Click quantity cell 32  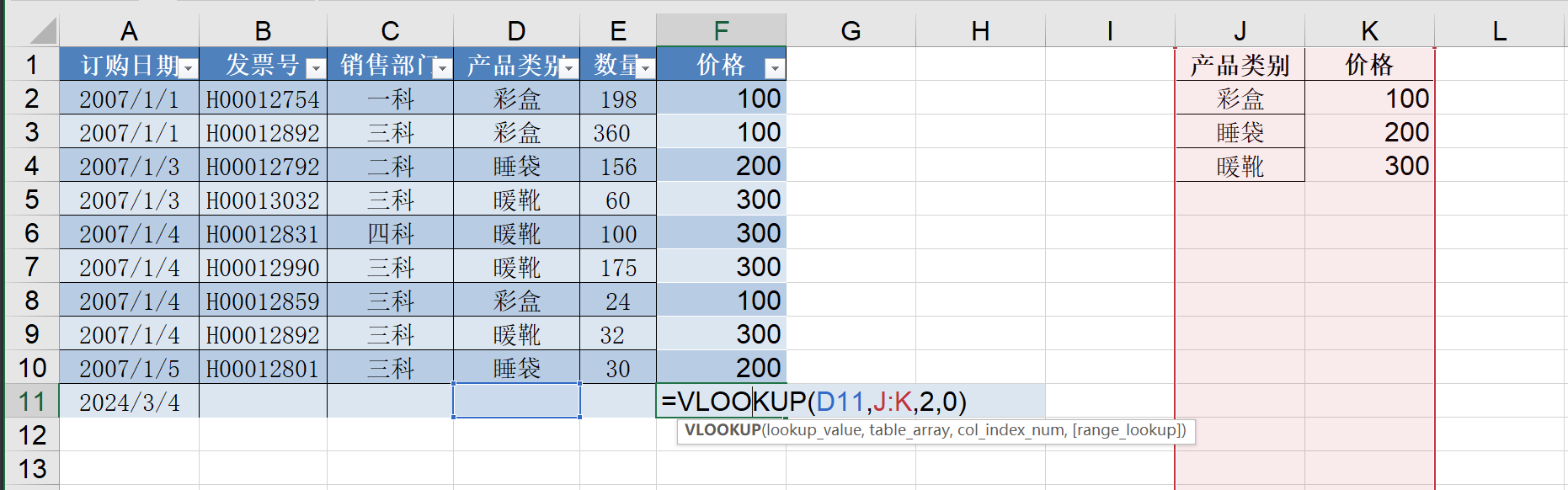tap(618, 334)
